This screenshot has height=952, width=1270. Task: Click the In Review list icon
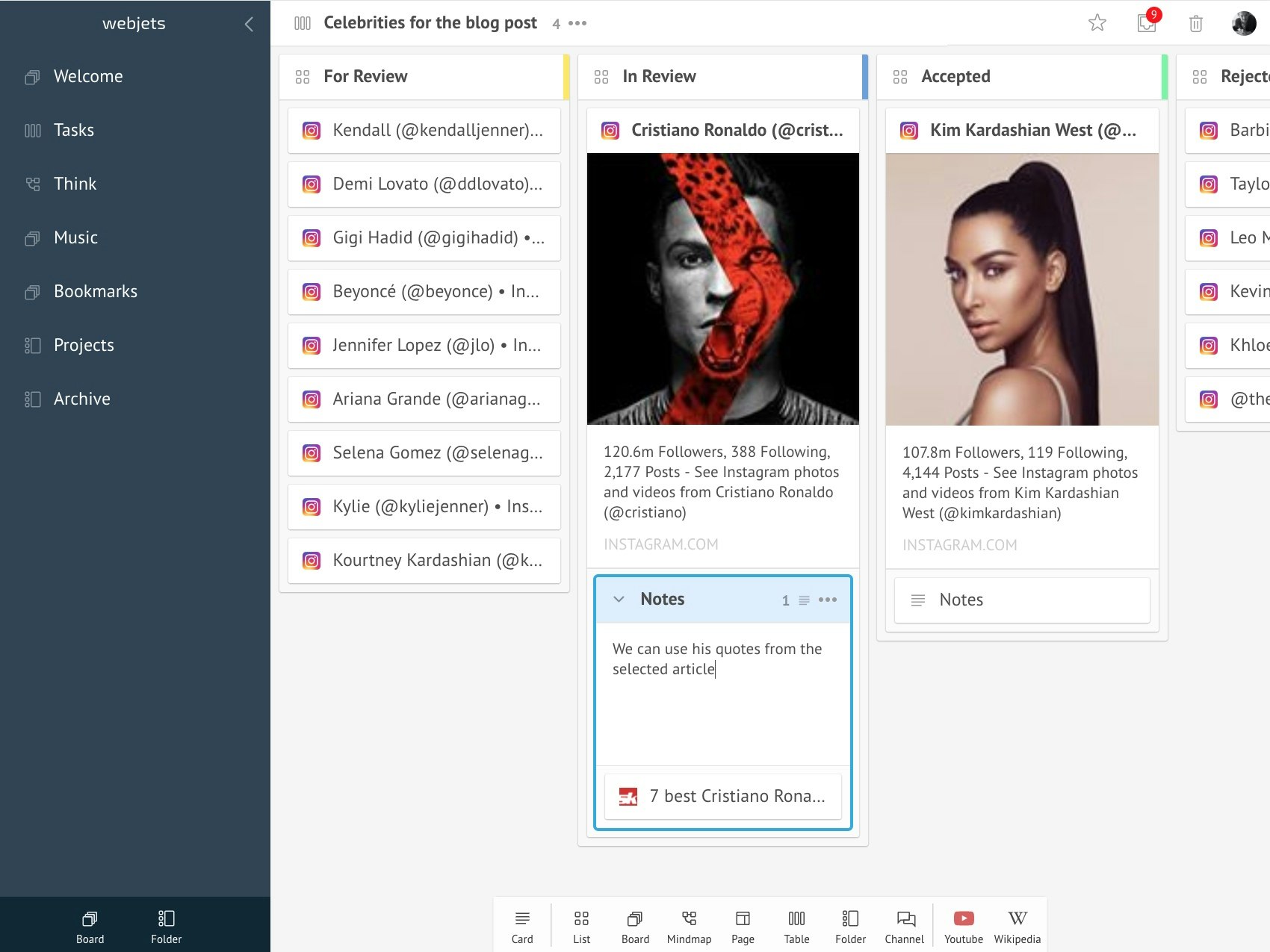[x=601, y=77]
